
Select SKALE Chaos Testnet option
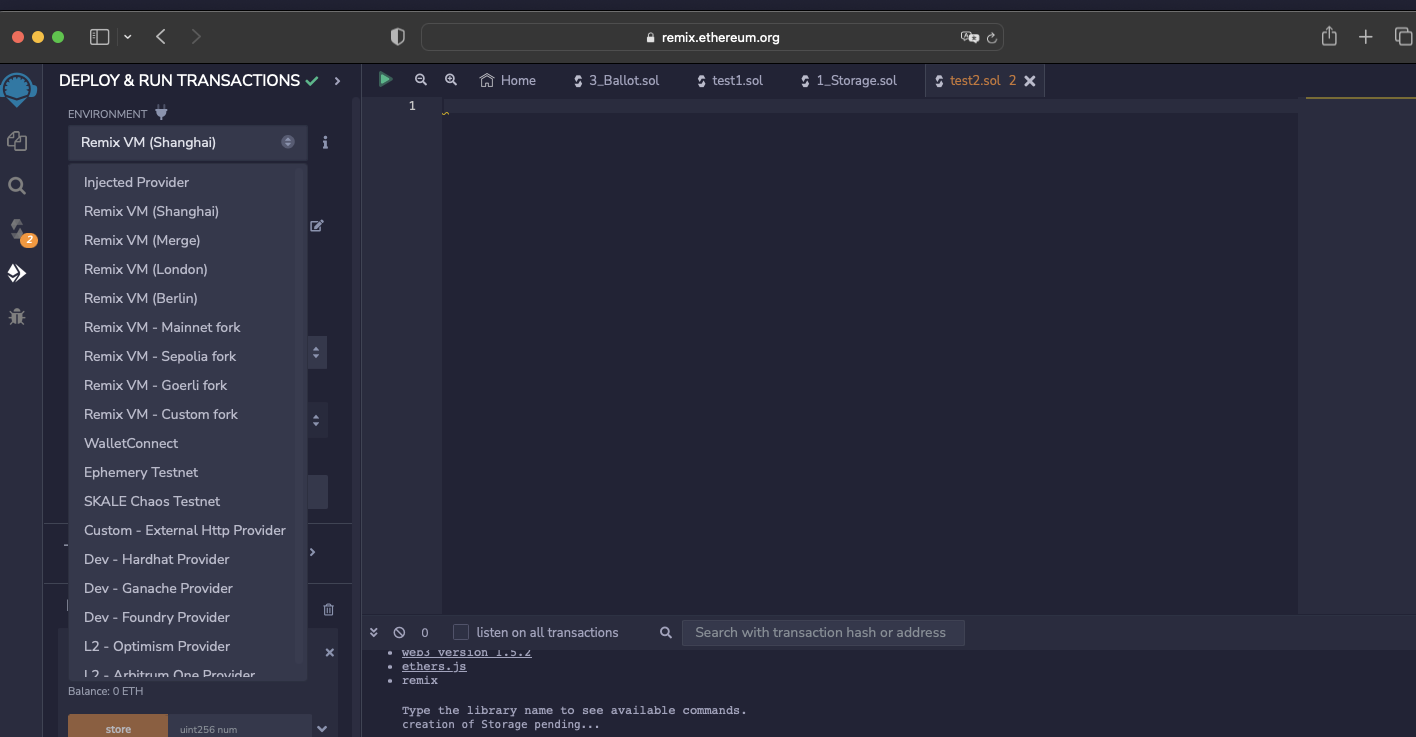click(187, 501)
